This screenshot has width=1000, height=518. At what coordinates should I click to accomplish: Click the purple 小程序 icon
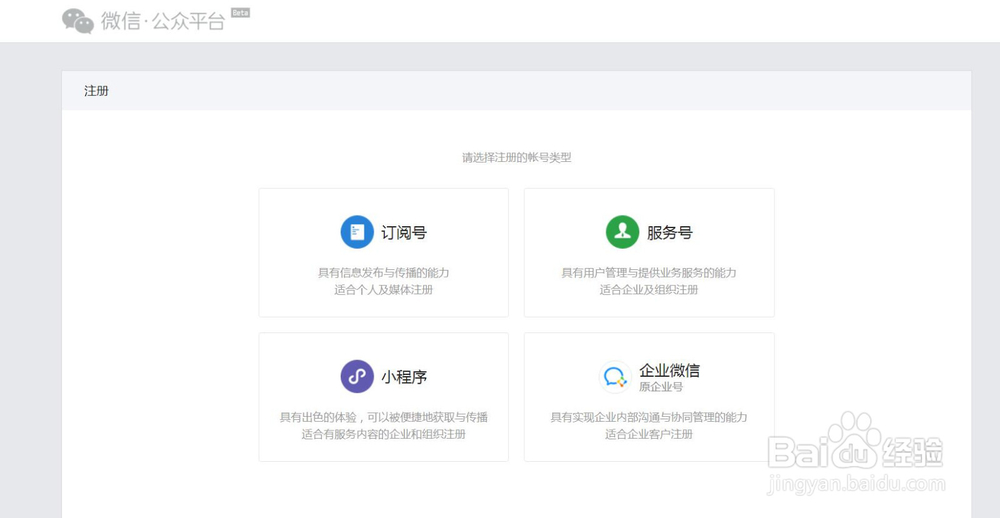pos(357,376)
